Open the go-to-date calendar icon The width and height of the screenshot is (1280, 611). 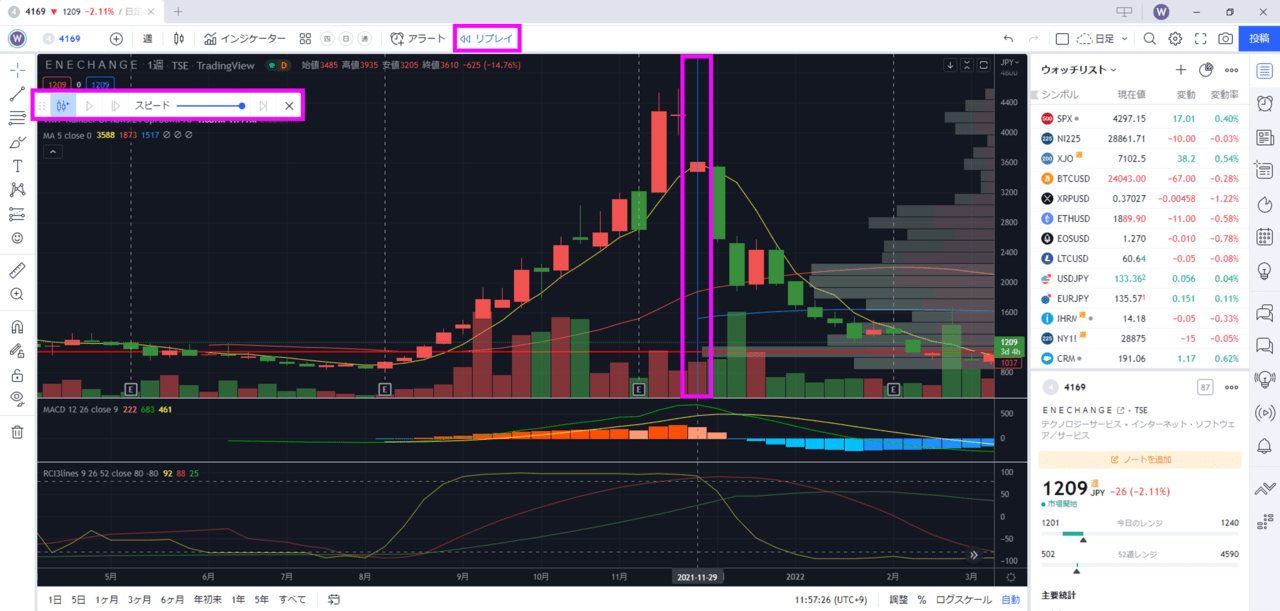pyautogui.click(x=334, y=600)
